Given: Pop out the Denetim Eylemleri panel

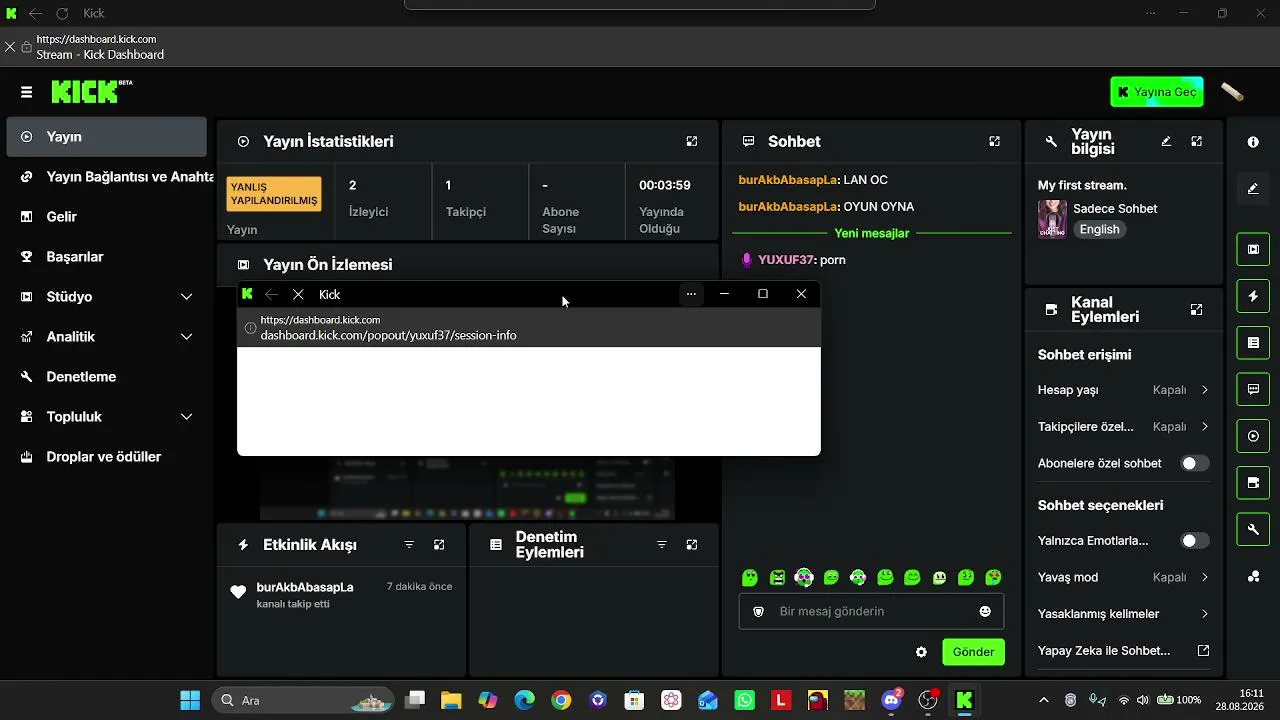Looking at the screenshot, I should point(692,545).
